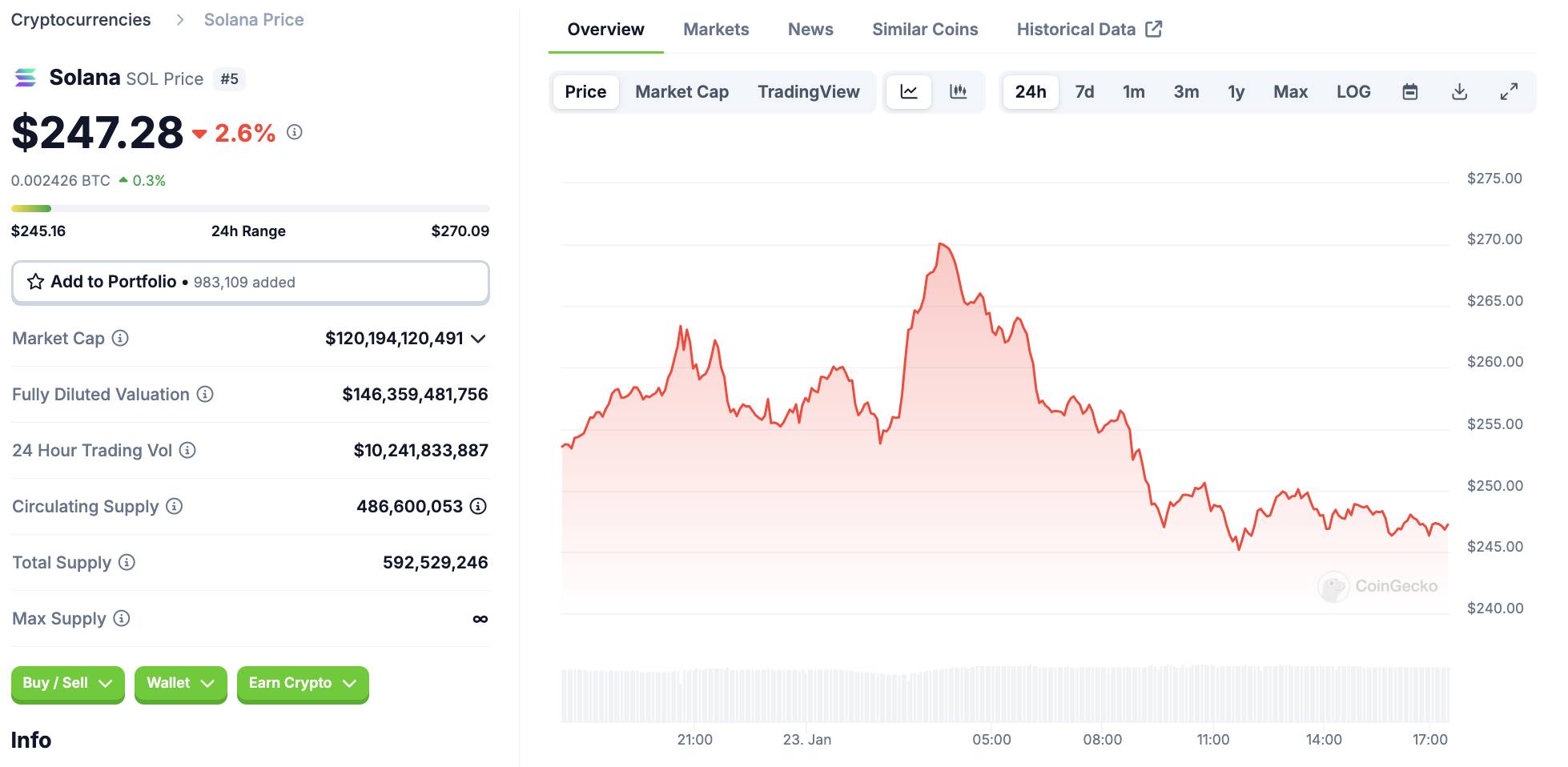
Task: Set chart range to 24h
Action: pyautogui.click(x=1031, y=92)
